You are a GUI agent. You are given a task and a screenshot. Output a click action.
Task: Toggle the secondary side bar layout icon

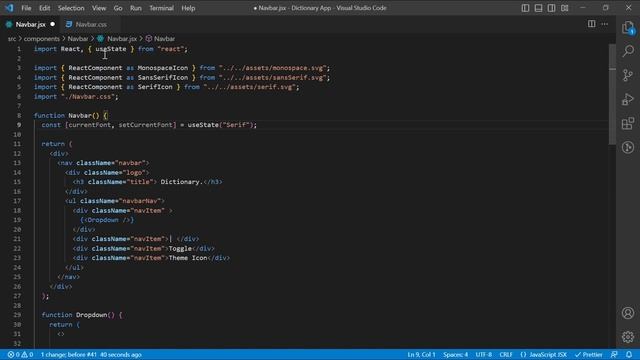[551, 8]
